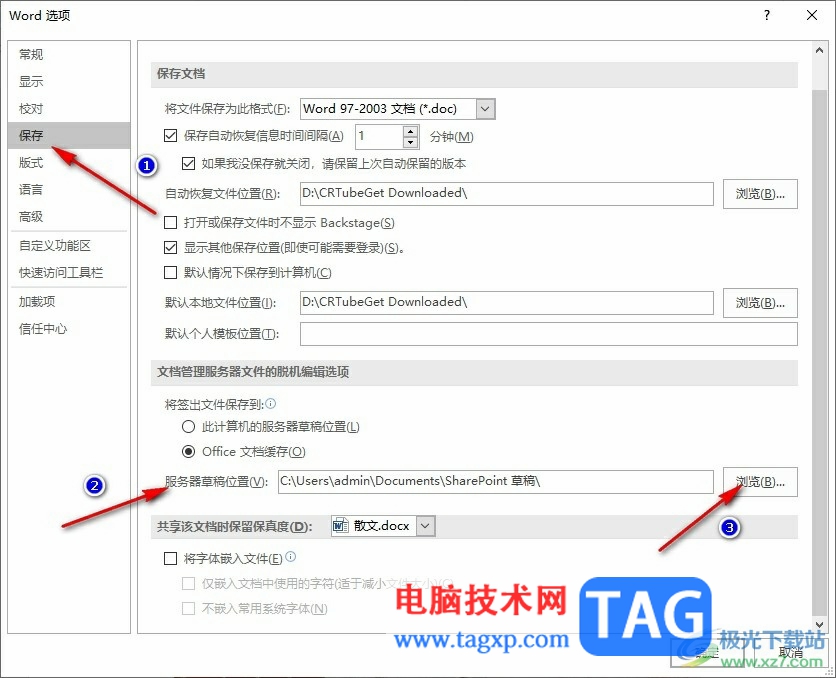This screenshot has height=678, width=836.
Task: Select the 保存 category
Action: [x=69, y=135]
